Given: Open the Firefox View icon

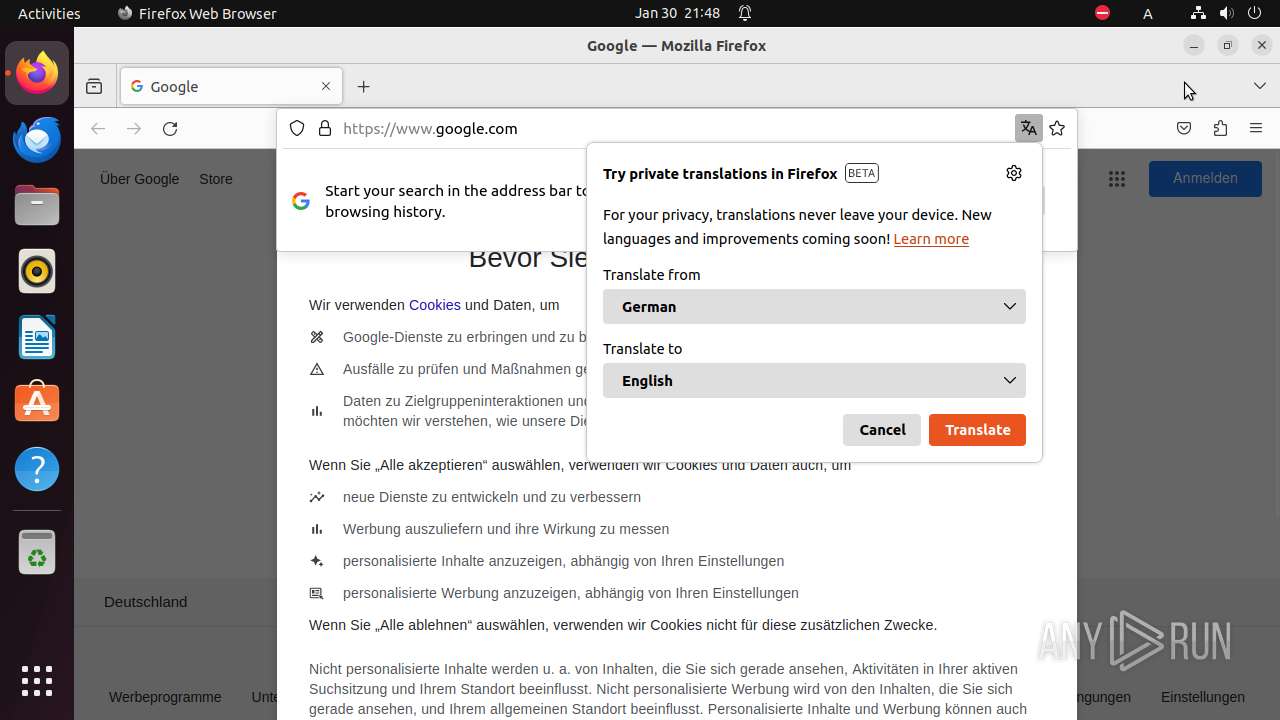Looking at the screenshot, I should pos(94,87).
